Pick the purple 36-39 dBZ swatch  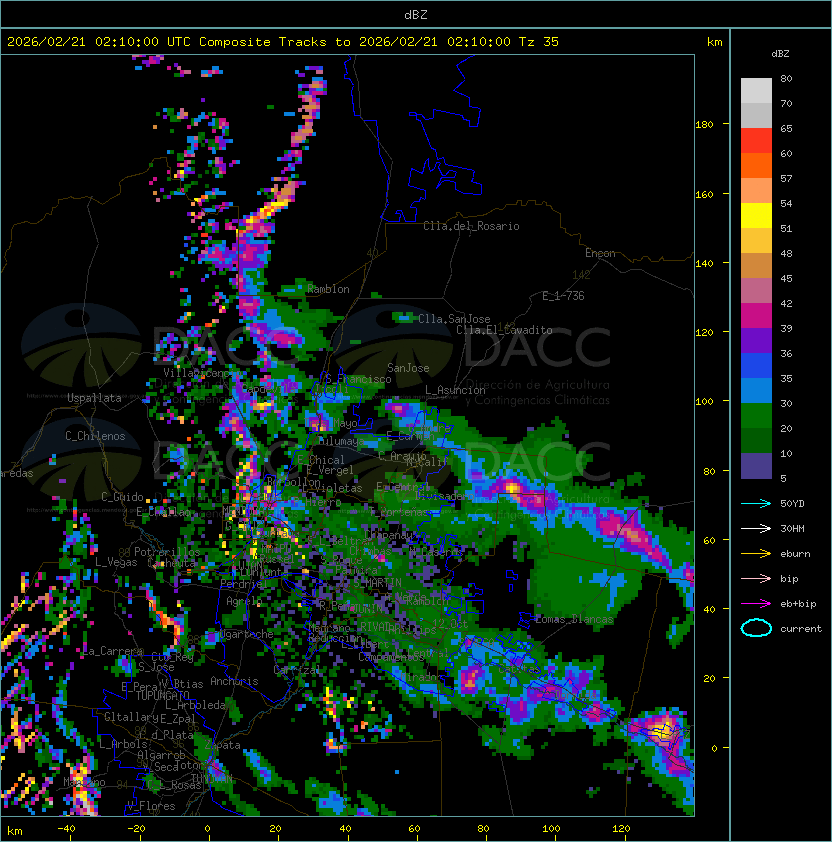point(756,340)
